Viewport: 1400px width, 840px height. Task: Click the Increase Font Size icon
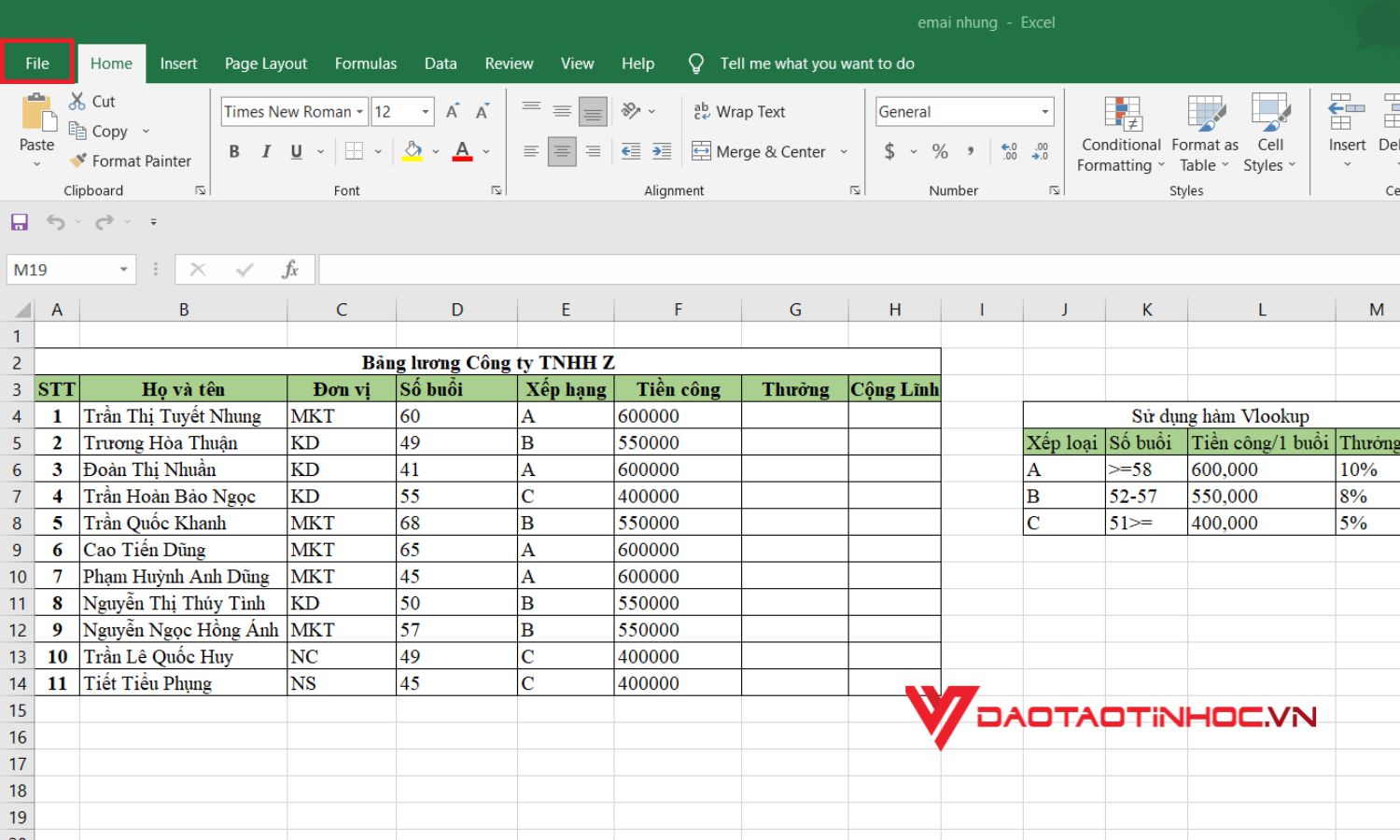[453, 112]
